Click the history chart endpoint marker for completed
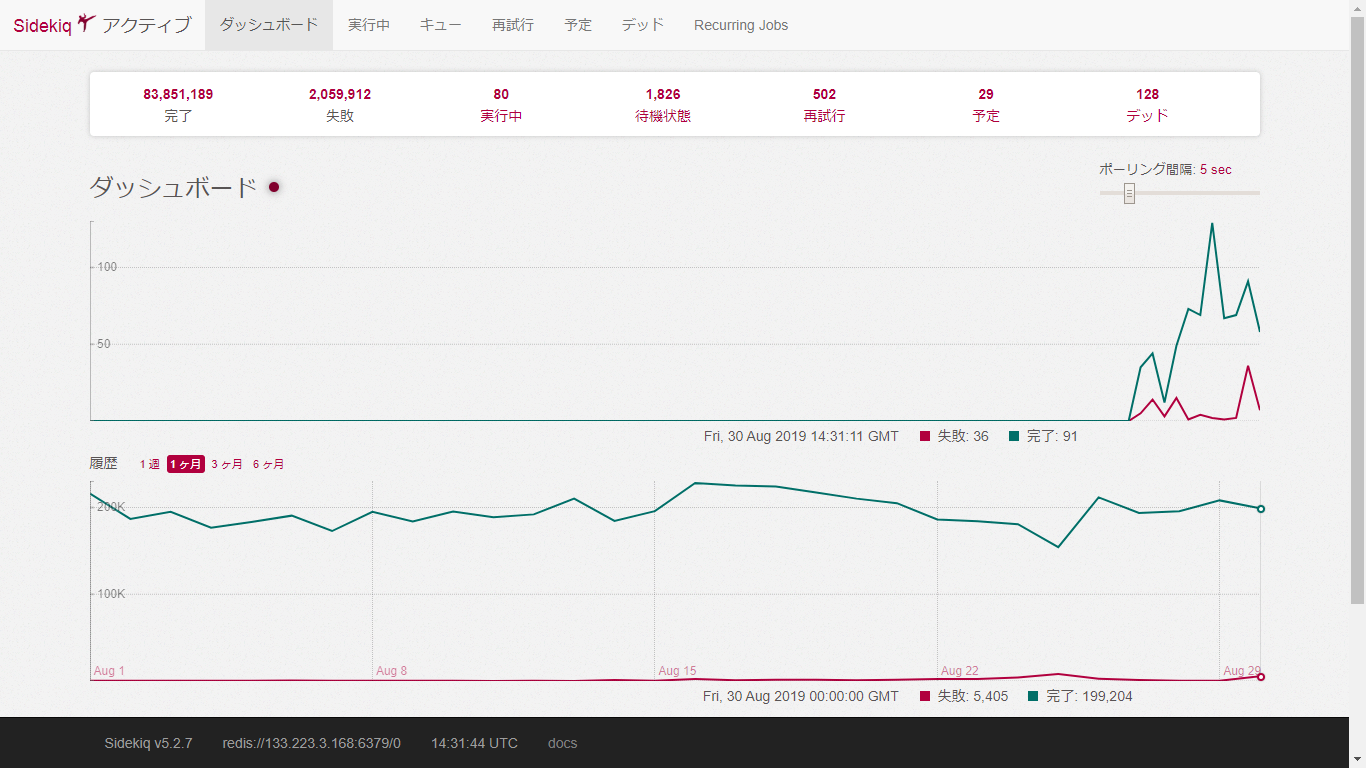 coord(1260,509)
